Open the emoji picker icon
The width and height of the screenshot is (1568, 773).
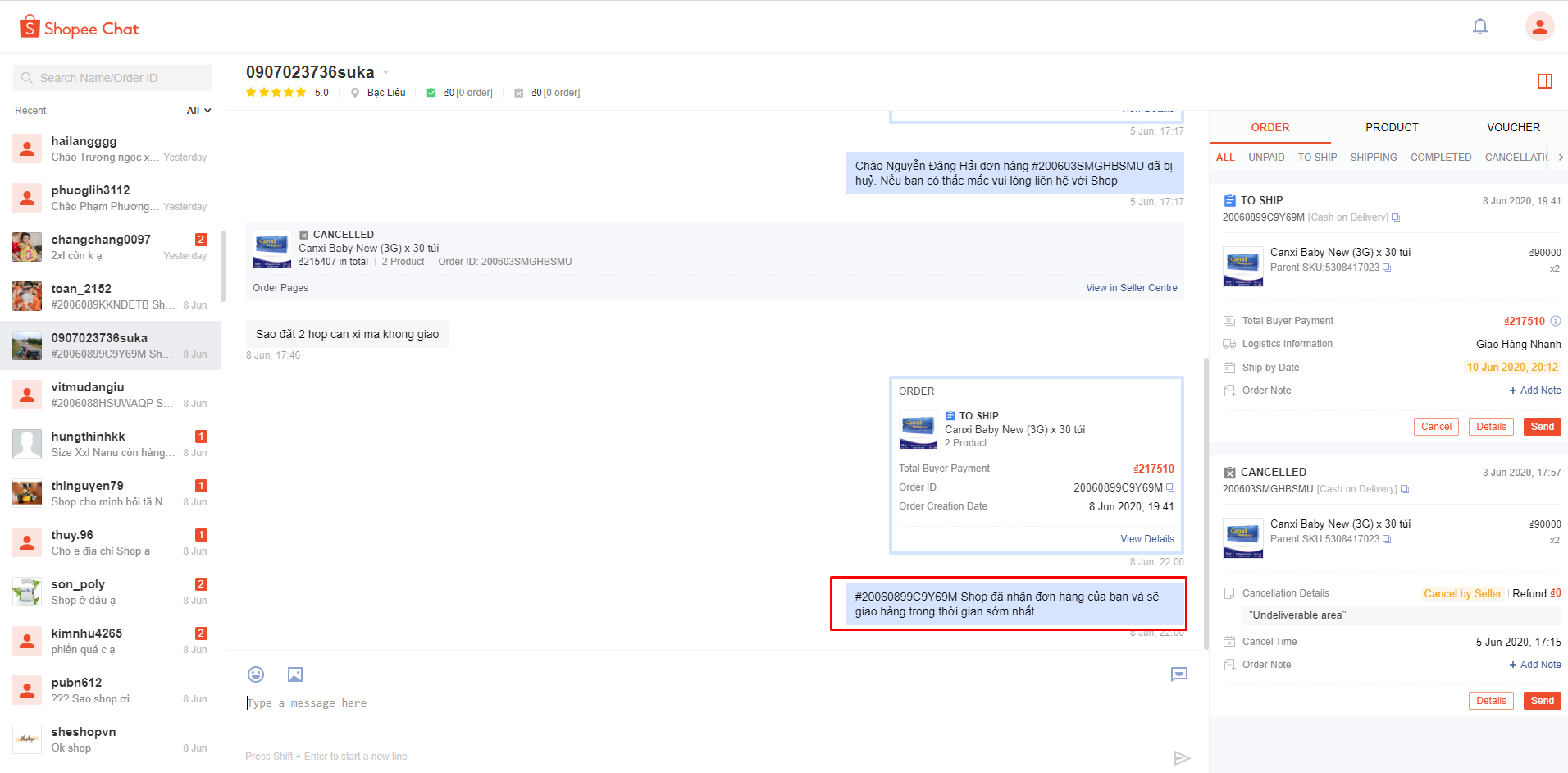tap(256, 675)
